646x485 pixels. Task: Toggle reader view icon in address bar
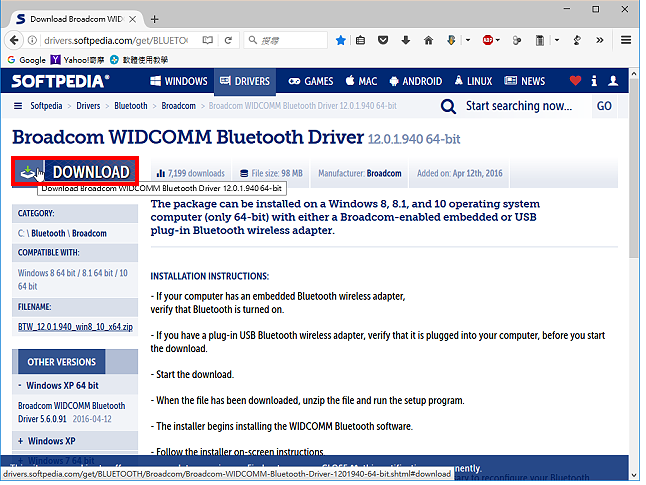pyautogui.click(x=208, y=40)
